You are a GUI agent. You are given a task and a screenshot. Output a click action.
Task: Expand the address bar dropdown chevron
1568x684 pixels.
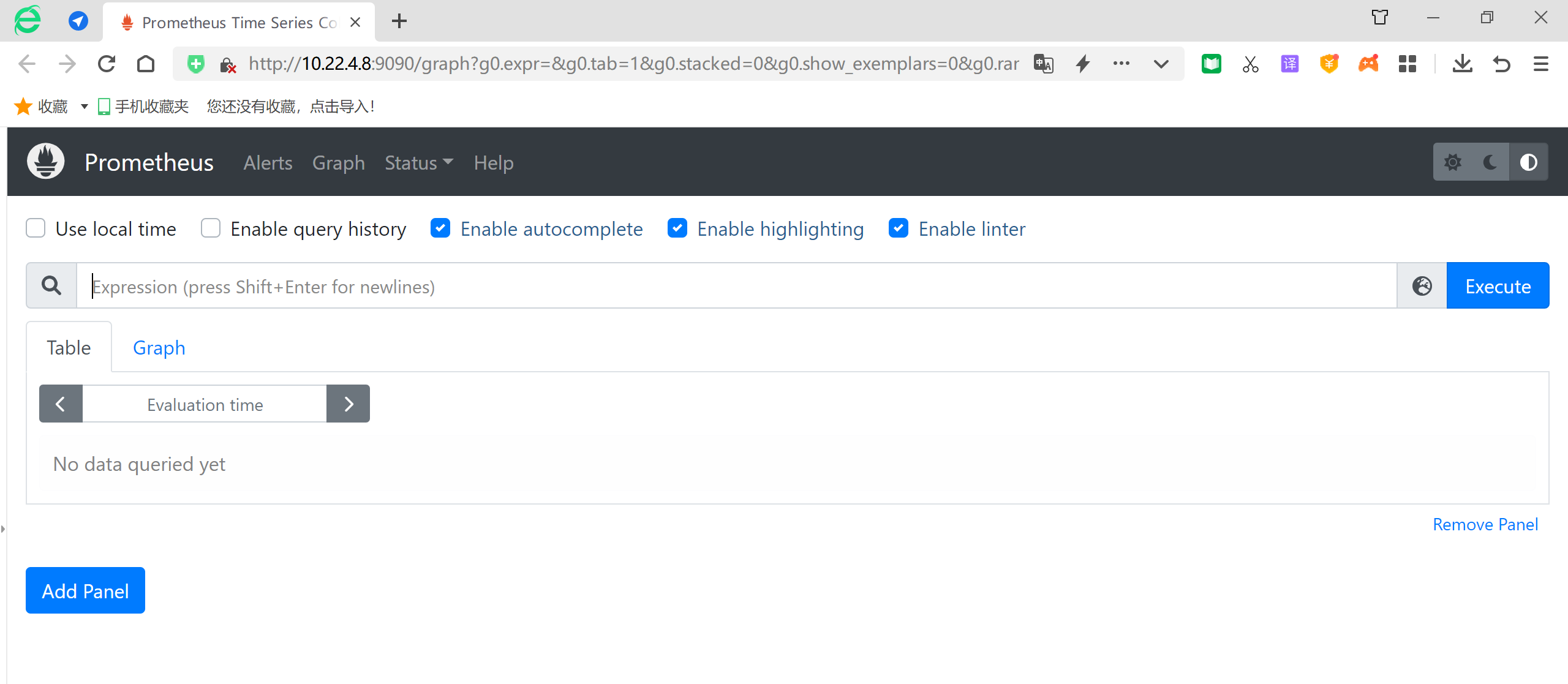tap(1161, 64)
